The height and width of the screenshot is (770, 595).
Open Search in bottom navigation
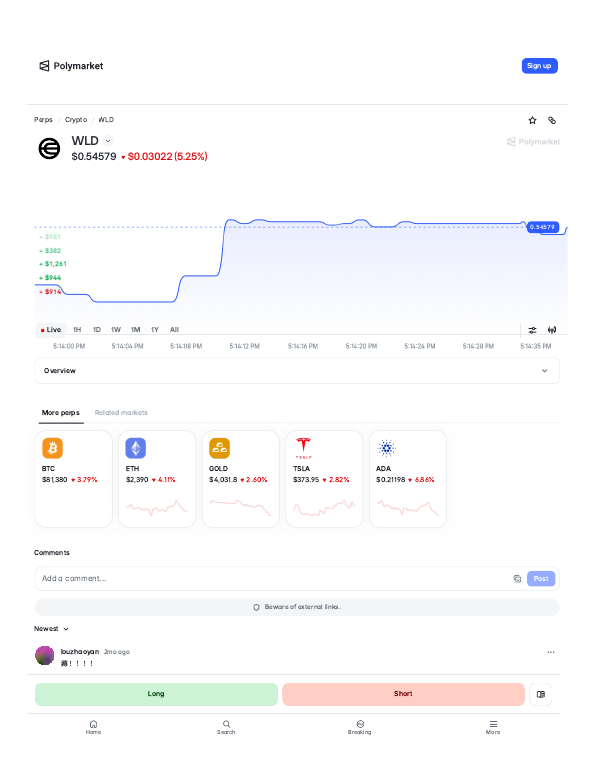(226, 727)
